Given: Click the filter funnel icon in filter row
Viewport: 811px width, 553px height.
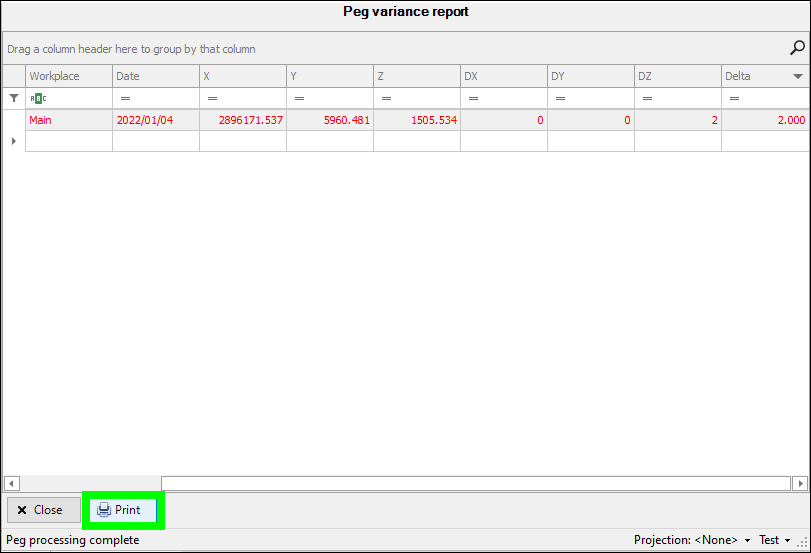Looking at the screenshot, I should pos(13,98).
